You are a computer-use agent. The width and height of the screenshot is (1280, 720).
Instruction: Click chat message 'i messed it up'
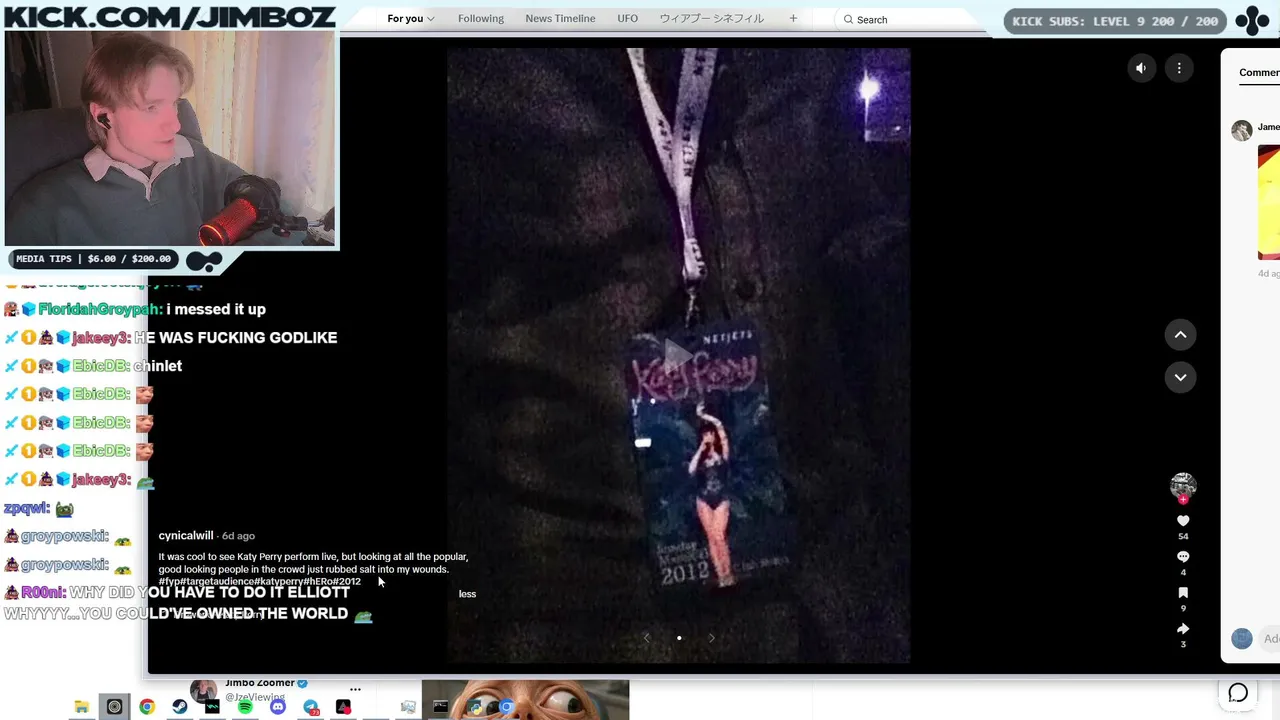point(216,310)
